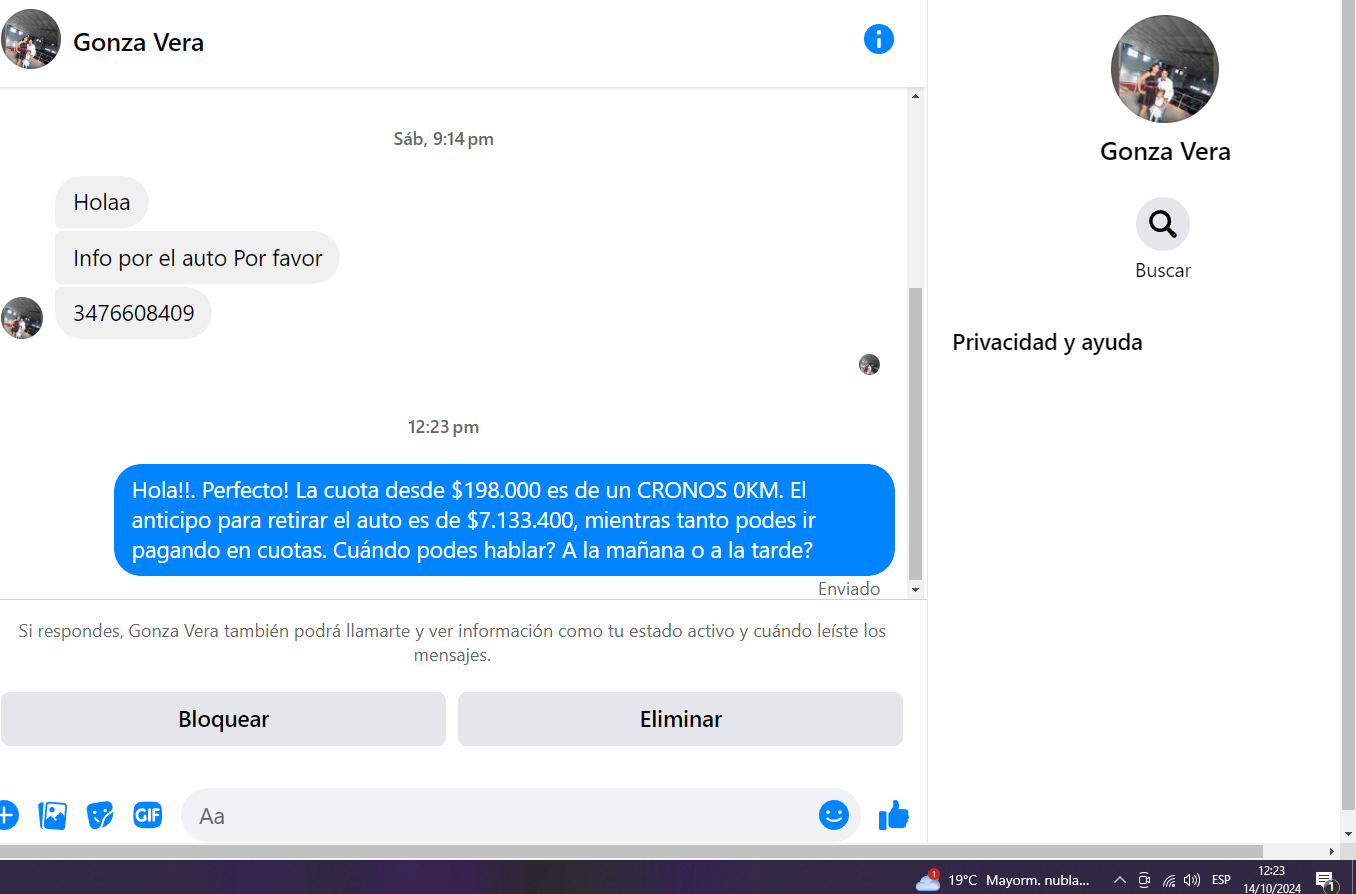The image size is (1356, 894).
Task: Show hidden system tray icons
Action: click(1120, 880)
